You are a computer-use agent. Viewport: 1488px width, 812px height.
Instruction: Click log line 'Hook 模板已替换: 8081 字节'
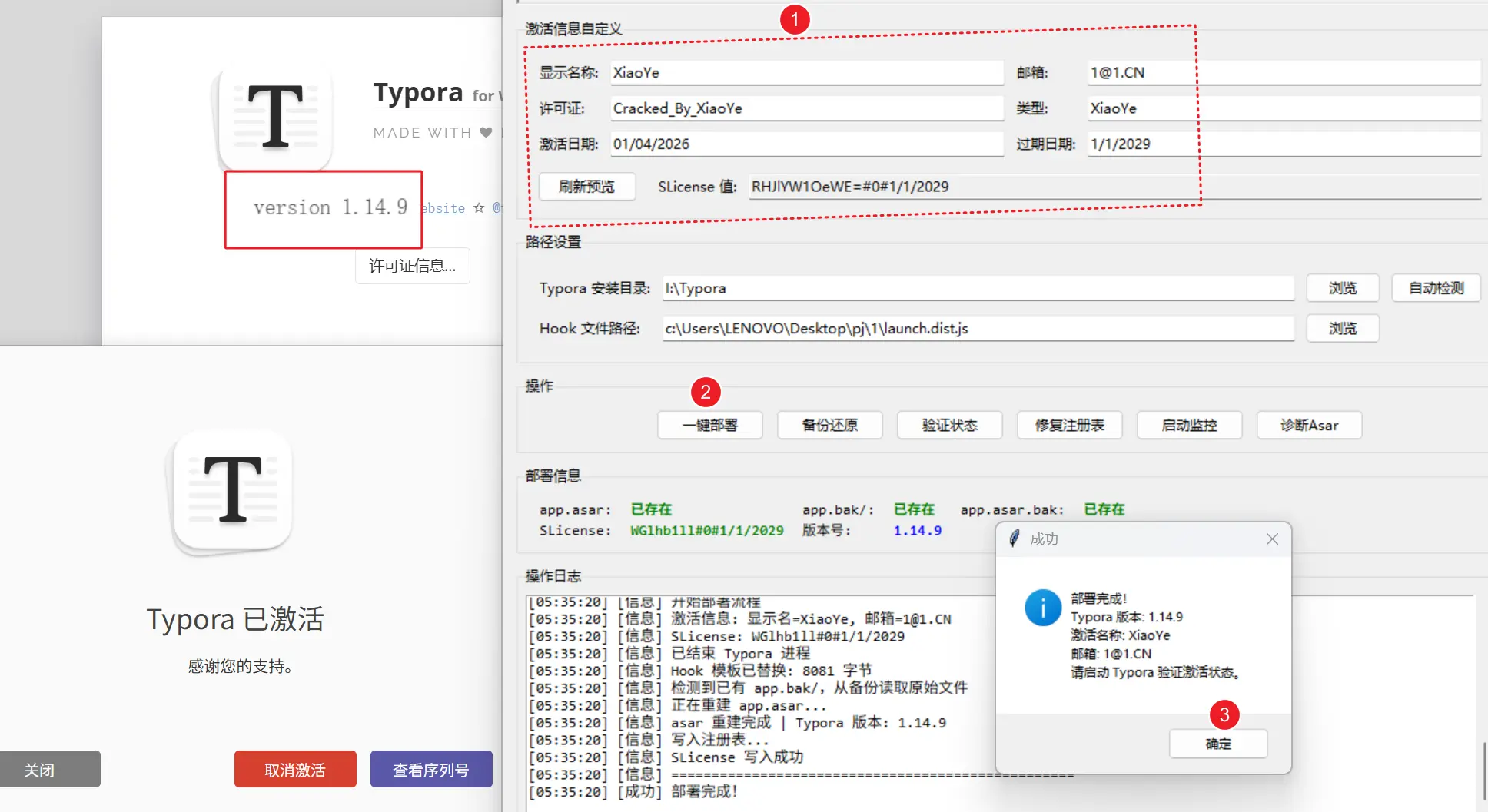pyautogui.click(x=700, y=671)
